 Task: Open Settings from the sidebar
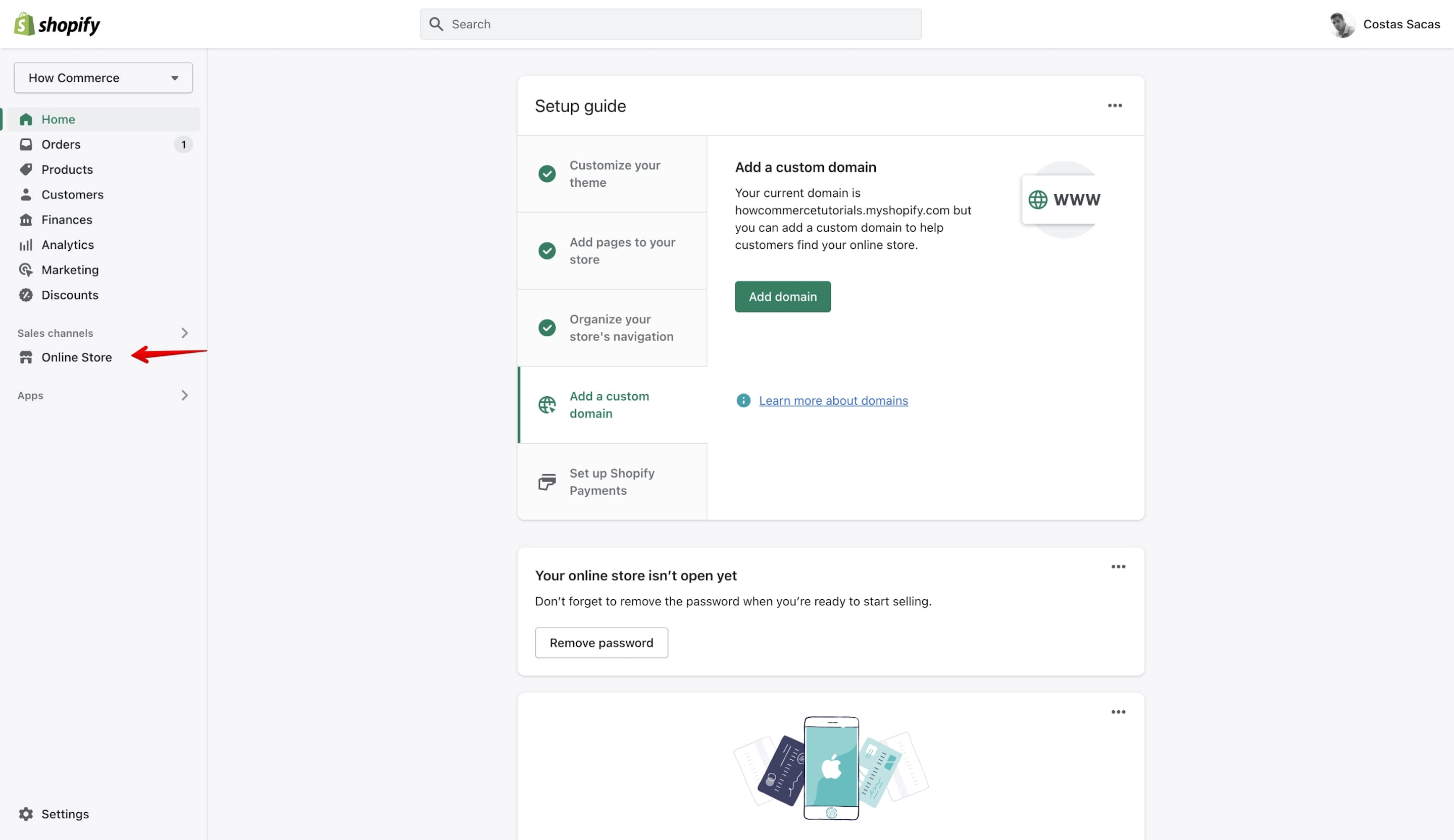65,813
